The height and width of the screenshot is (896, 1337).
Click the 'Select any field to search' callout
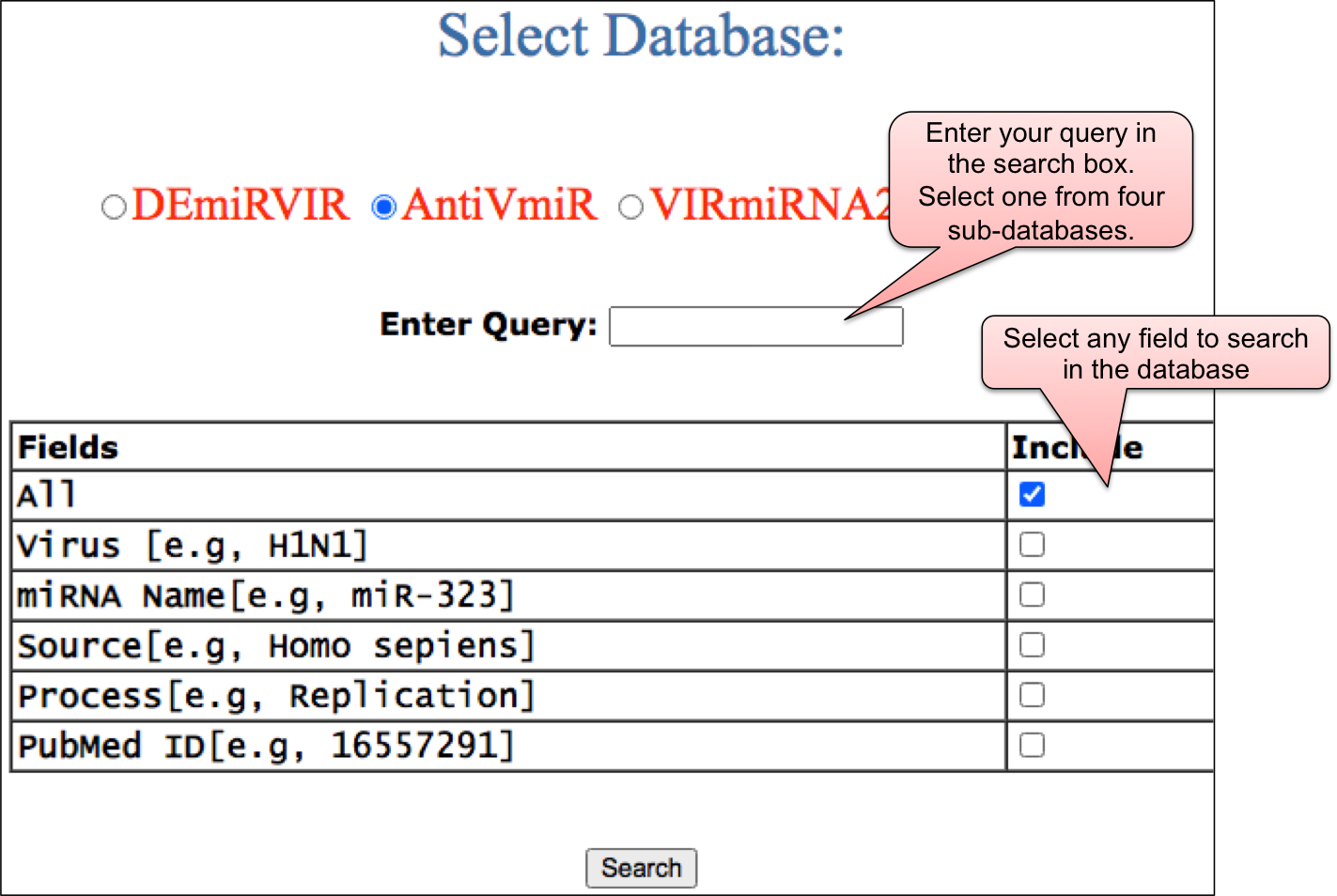[1155, 353]
